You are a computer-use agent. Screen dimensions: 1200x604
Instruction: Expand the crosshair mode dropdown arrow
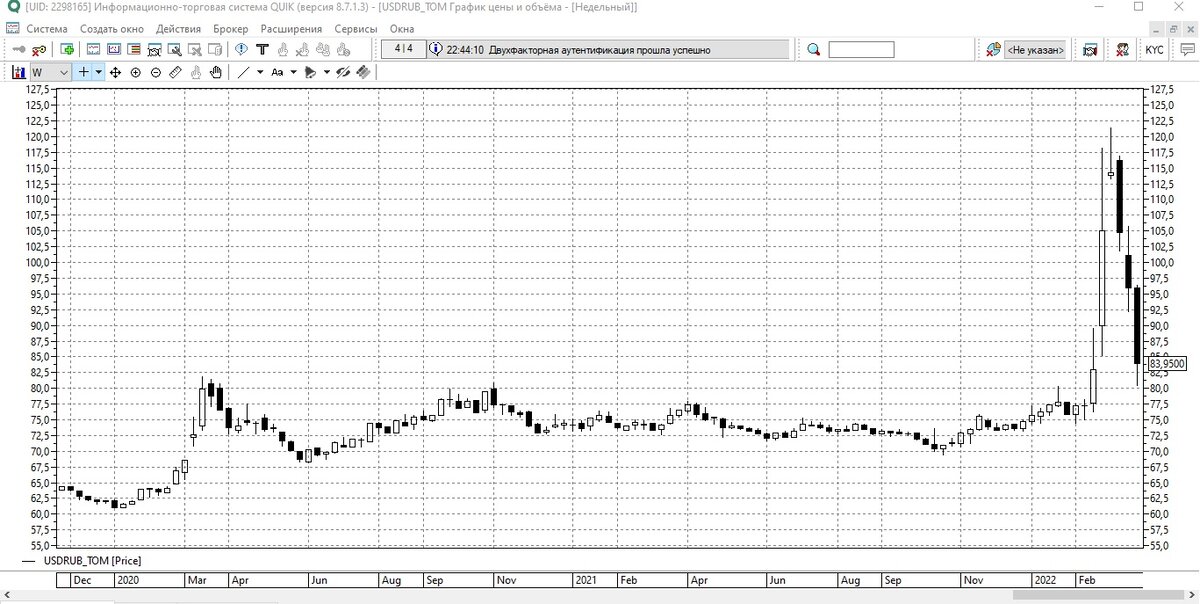98,72
